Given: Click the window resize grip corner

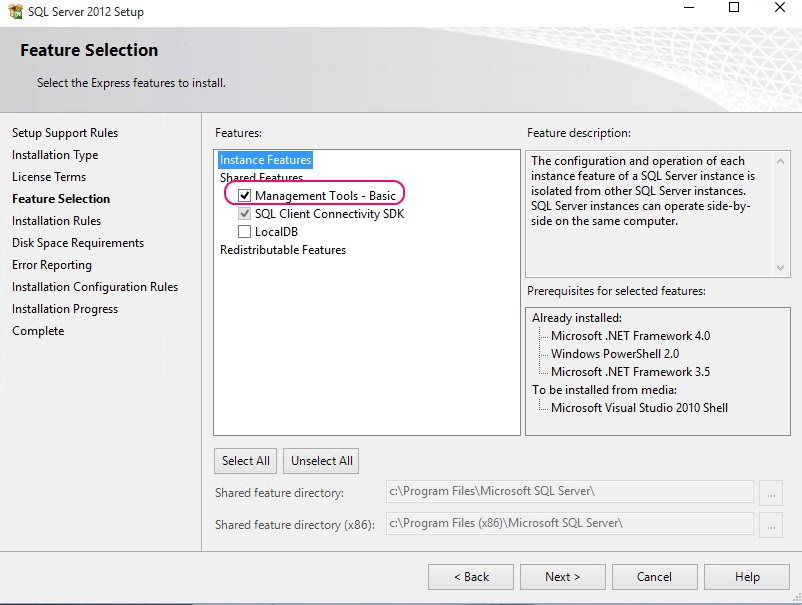Looking at the screenshot, I should (797, 597).
